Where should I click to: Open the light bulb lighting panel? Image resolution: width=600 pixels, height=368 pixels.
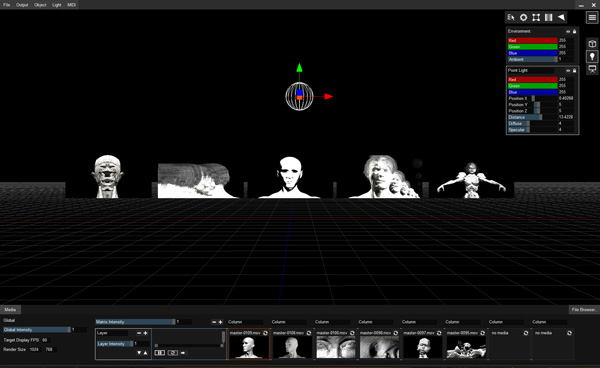tap(592, 57)
